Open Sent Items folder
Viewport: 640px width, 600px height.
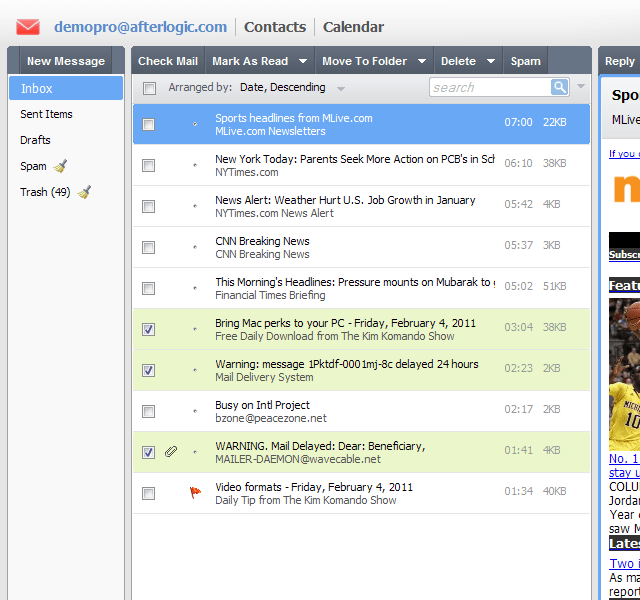pyautogui.click(x=46, y=114)
